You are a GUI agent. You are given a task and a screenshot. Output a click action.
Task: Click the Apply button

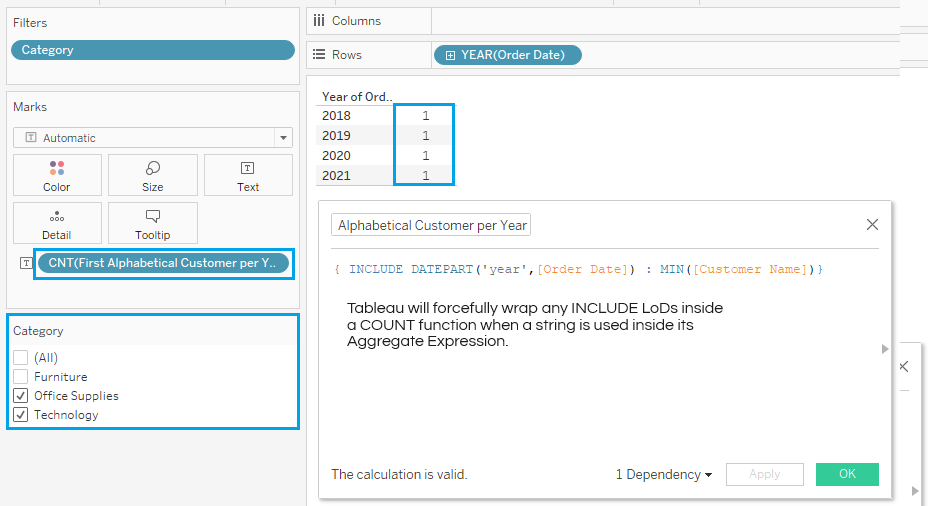pos(765,474)
